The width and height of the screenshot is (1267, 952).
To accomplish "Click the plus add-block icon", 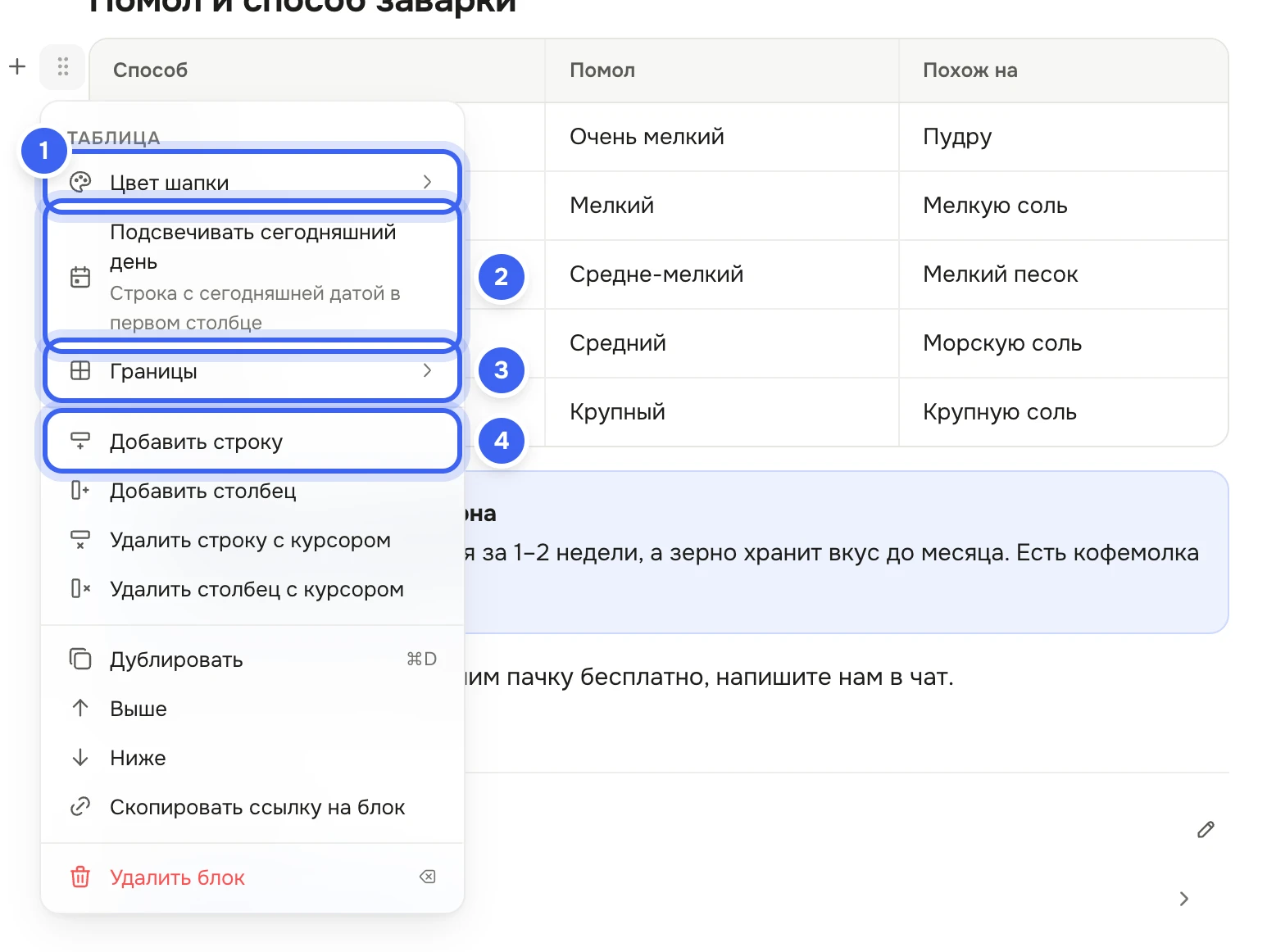I will tap(17, 66).
